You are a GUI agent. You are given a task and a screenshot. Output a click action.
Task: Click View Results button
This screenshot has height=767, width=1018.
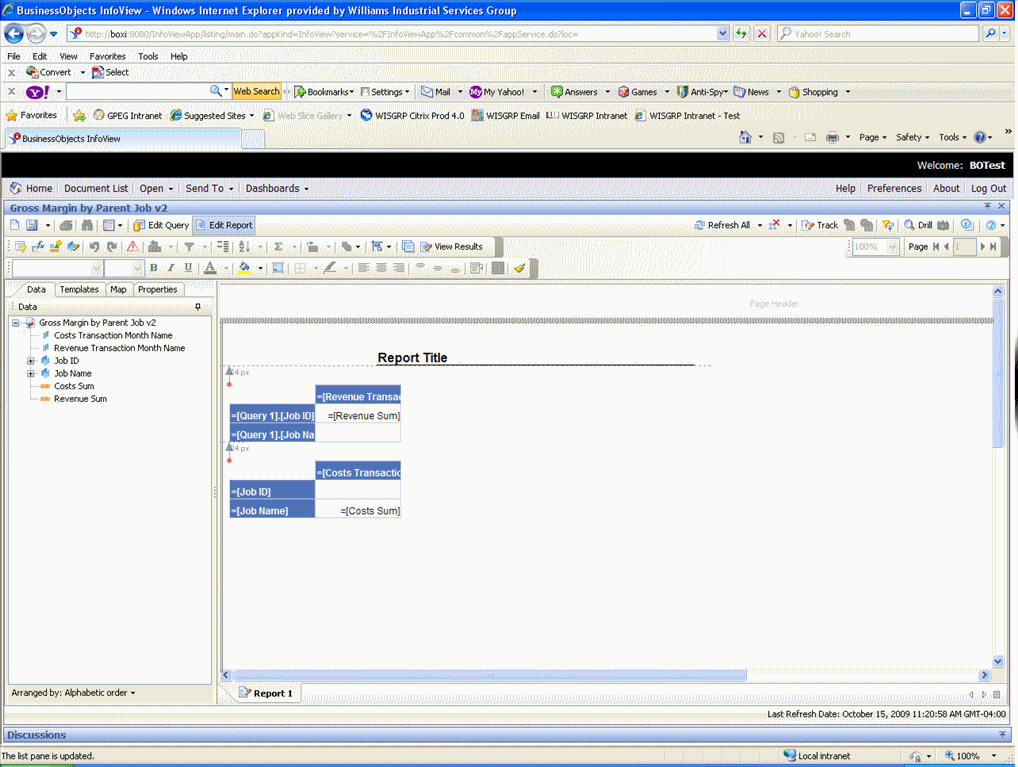452,247
